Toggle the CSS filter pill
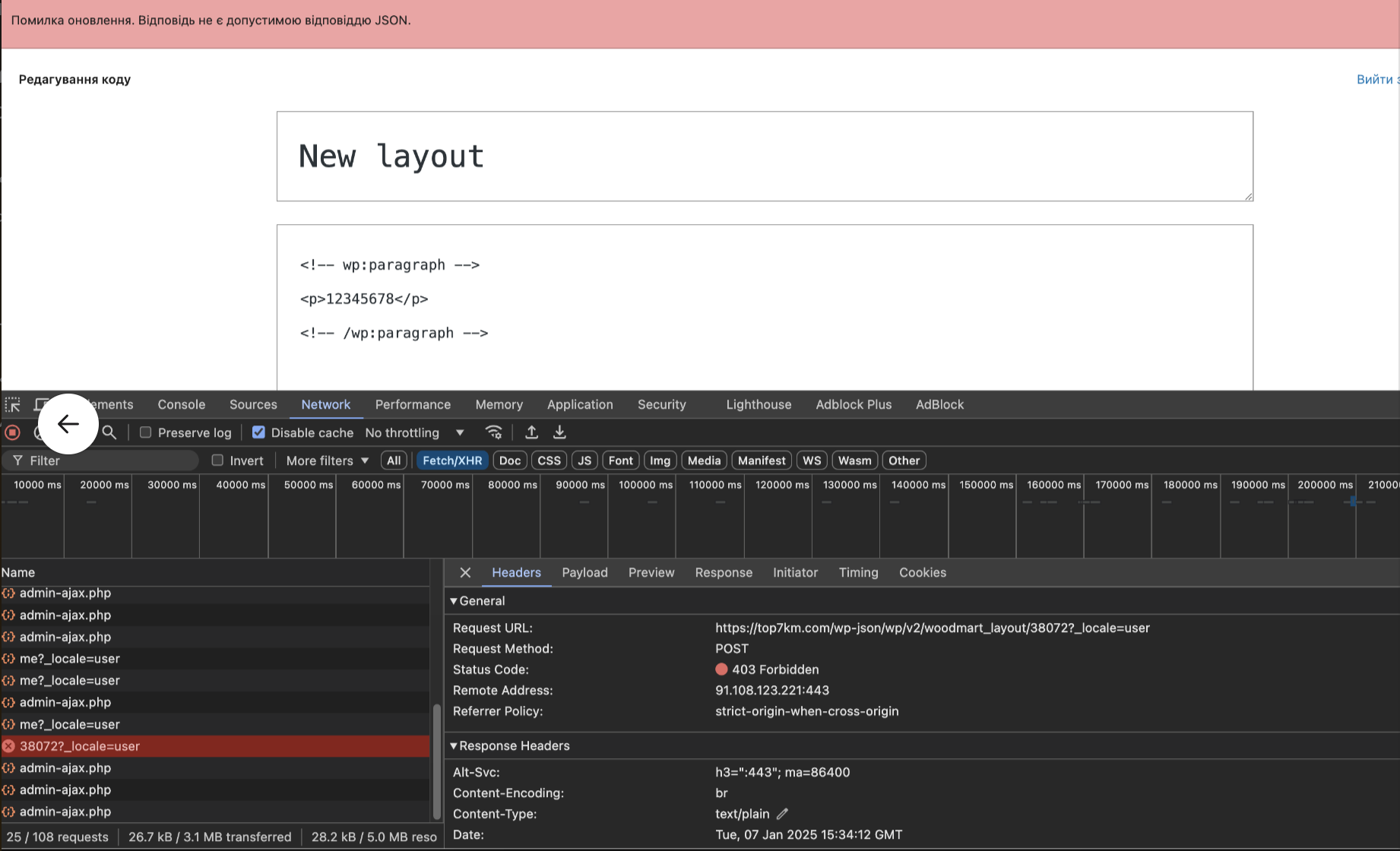This screenshot has width=1400, height=851. tap(550, 460)
